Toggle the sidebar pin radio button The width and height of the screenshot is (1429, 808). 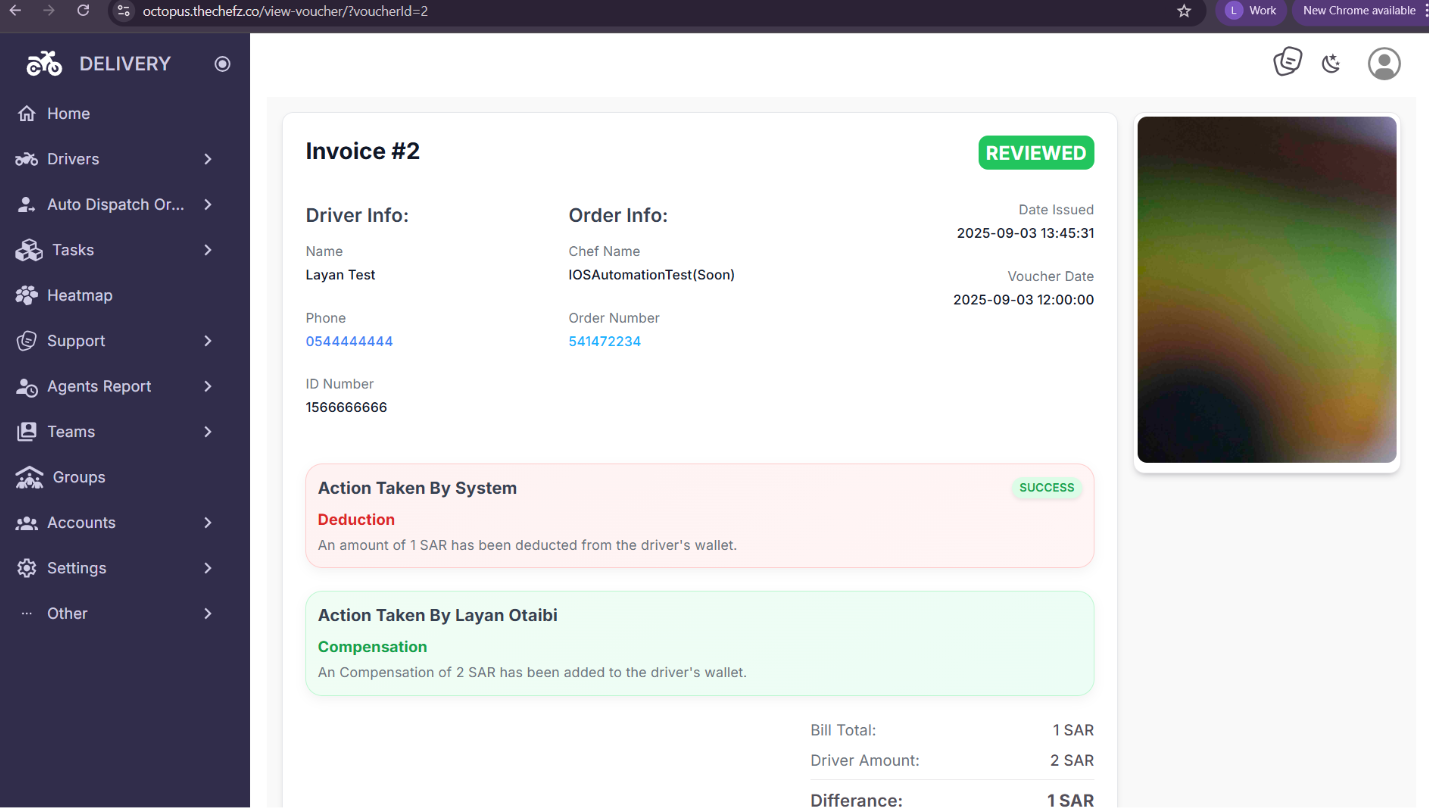pyautogui.click(x=222, y=64)
